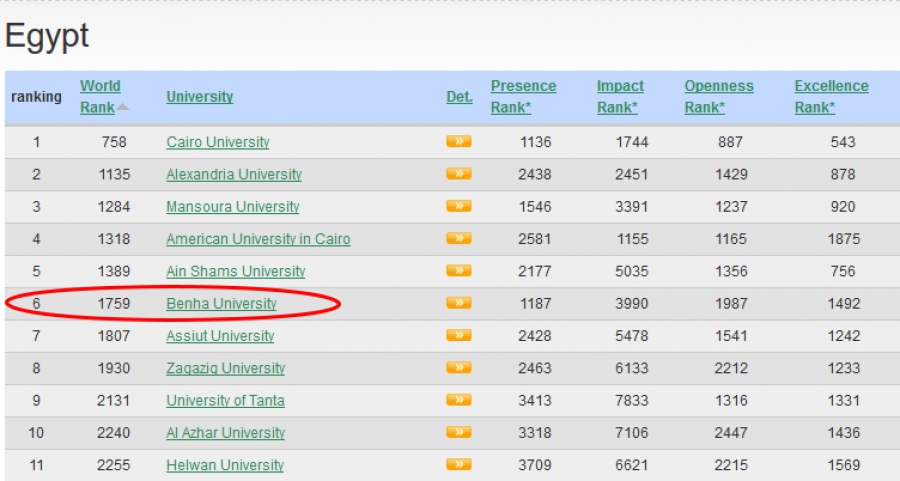This screenshot has width=900, height=481.
Task: Click the ranking column header label
Action: tap(36, 96)
